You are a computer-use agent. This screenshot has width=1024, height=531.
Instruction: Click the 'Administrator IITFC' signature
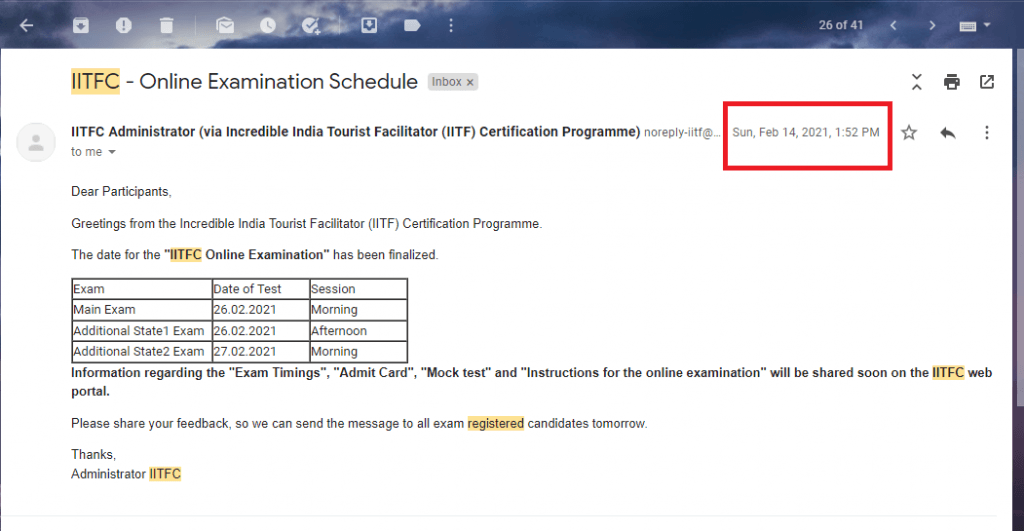(x=126, y=474)
